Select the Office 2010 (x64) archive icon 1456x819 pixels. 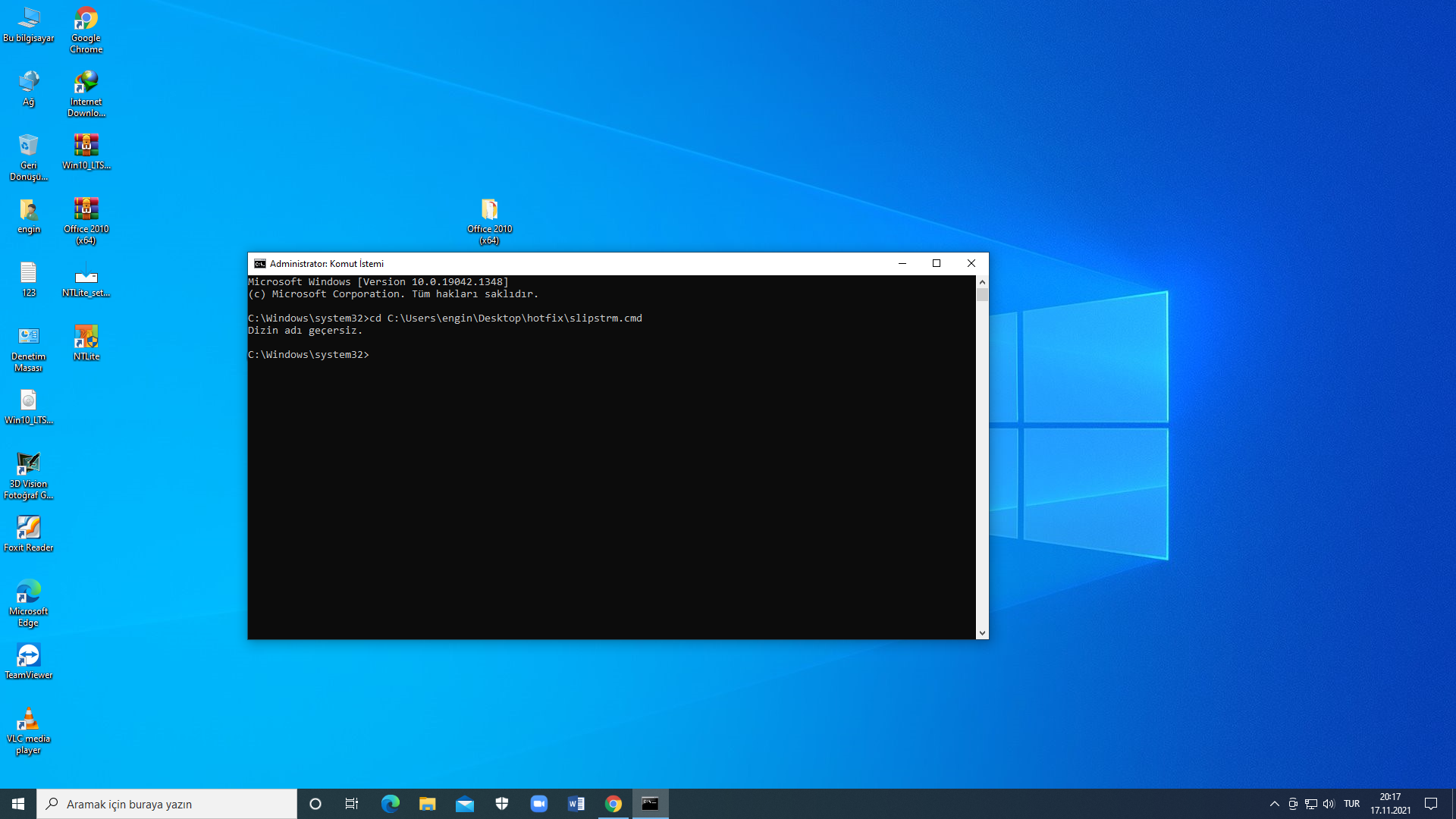(x=86, y=221)
